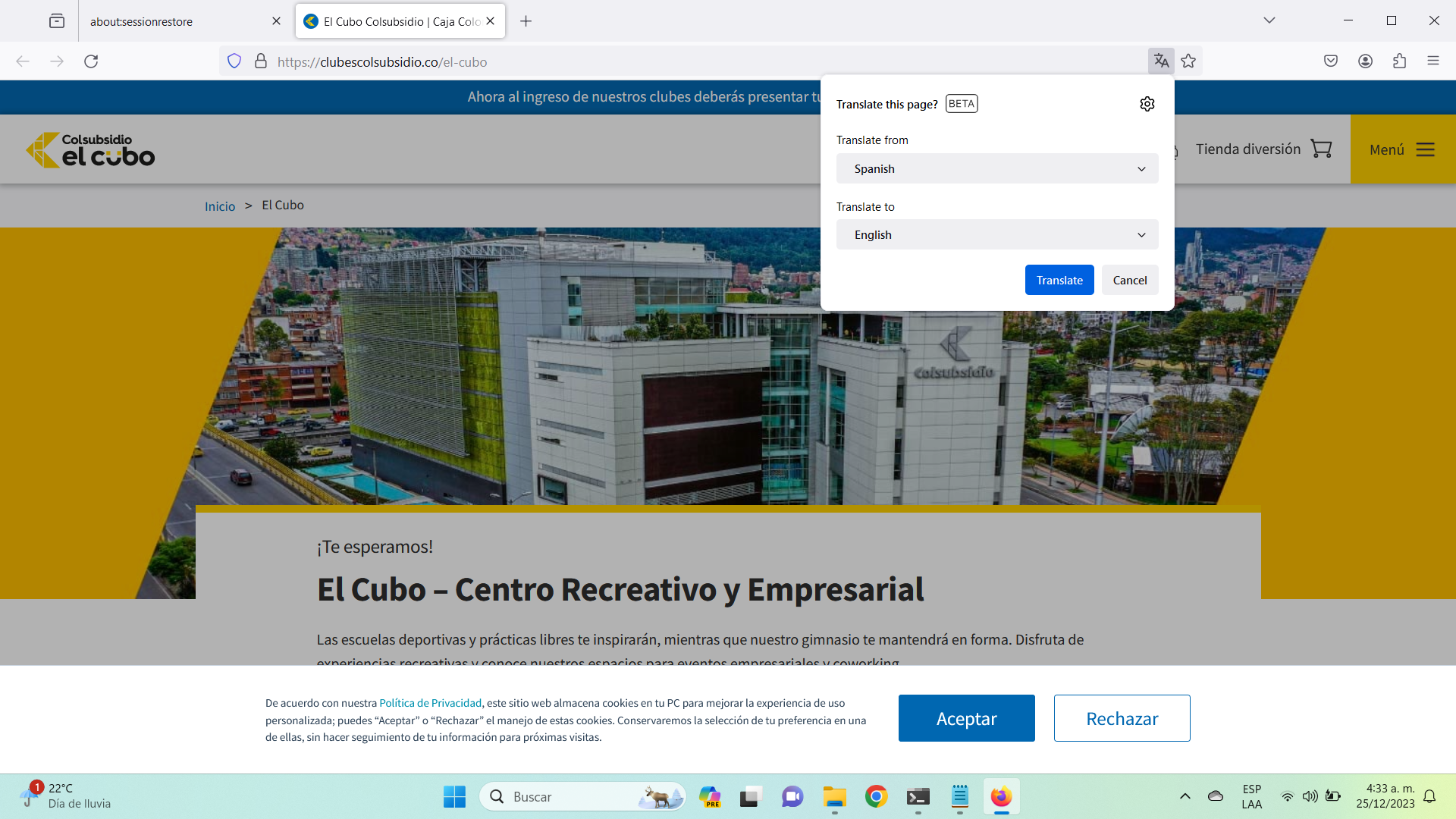Image resolution: width=1456 pixels, height=819 pixels.
Task: Click the Firefox View icon
Action: point(57,21)
